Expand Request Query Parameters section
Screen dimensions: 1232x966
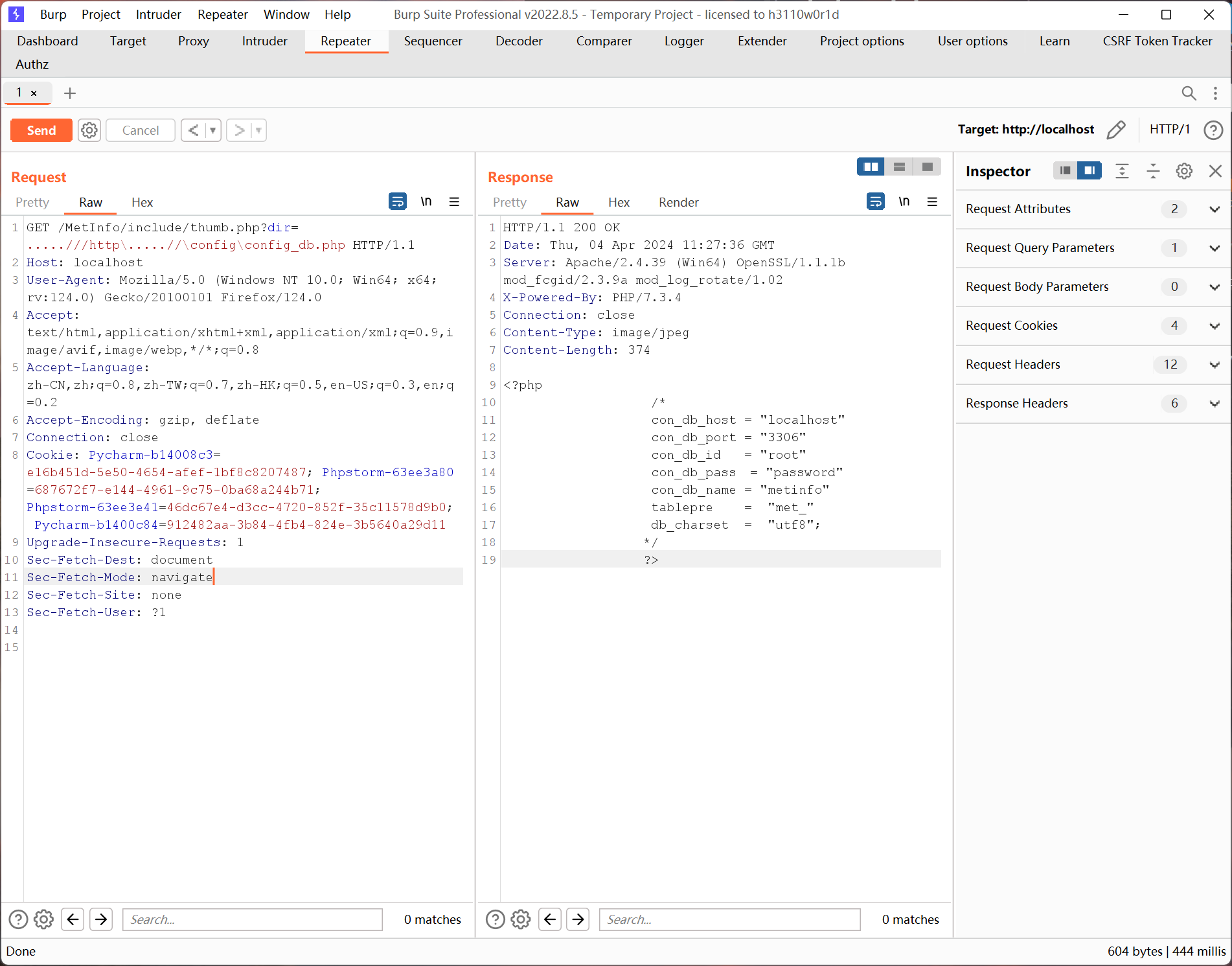(x=1093, y=248)
